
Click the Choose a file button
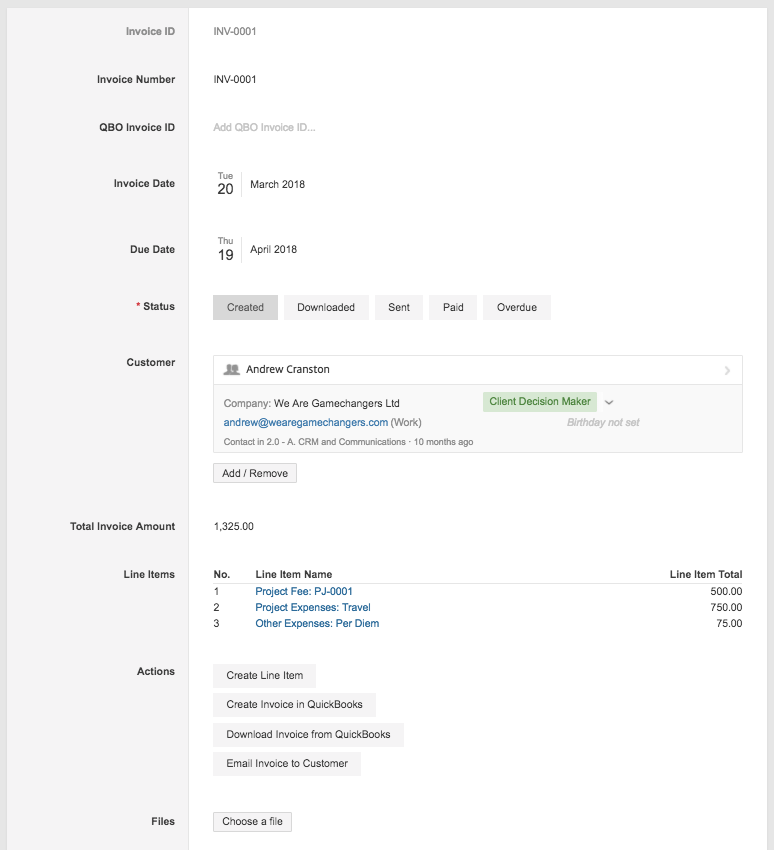[x=252, y=821]
